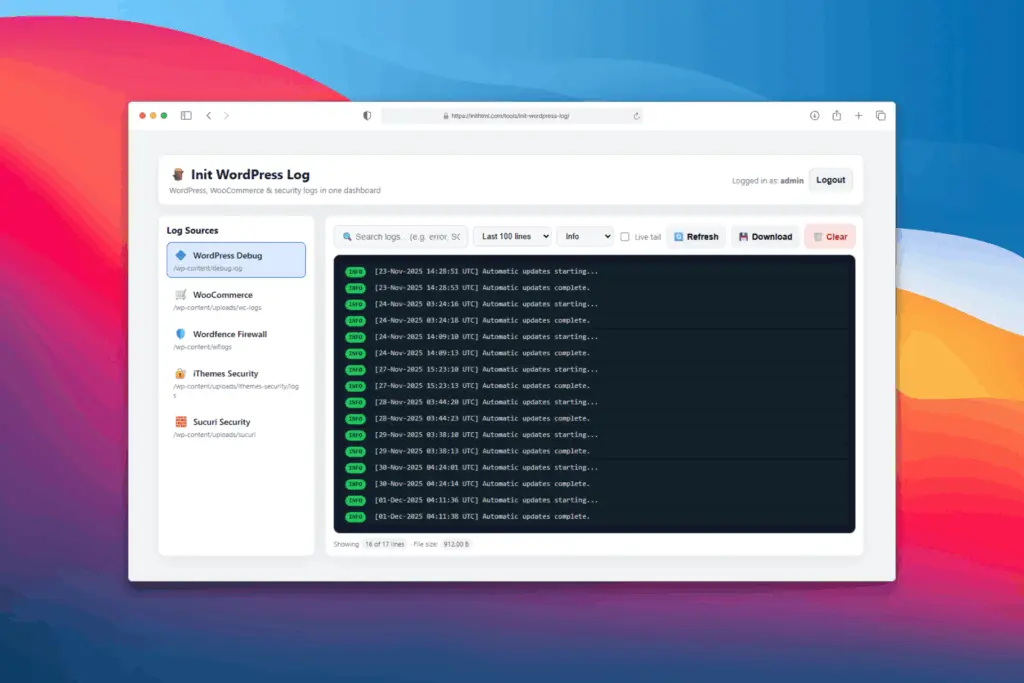Viewport: 1024px width, 683px height.
Task: Reload the page from address bar icon
Action: pyautogui.click(x=637, y=116)
